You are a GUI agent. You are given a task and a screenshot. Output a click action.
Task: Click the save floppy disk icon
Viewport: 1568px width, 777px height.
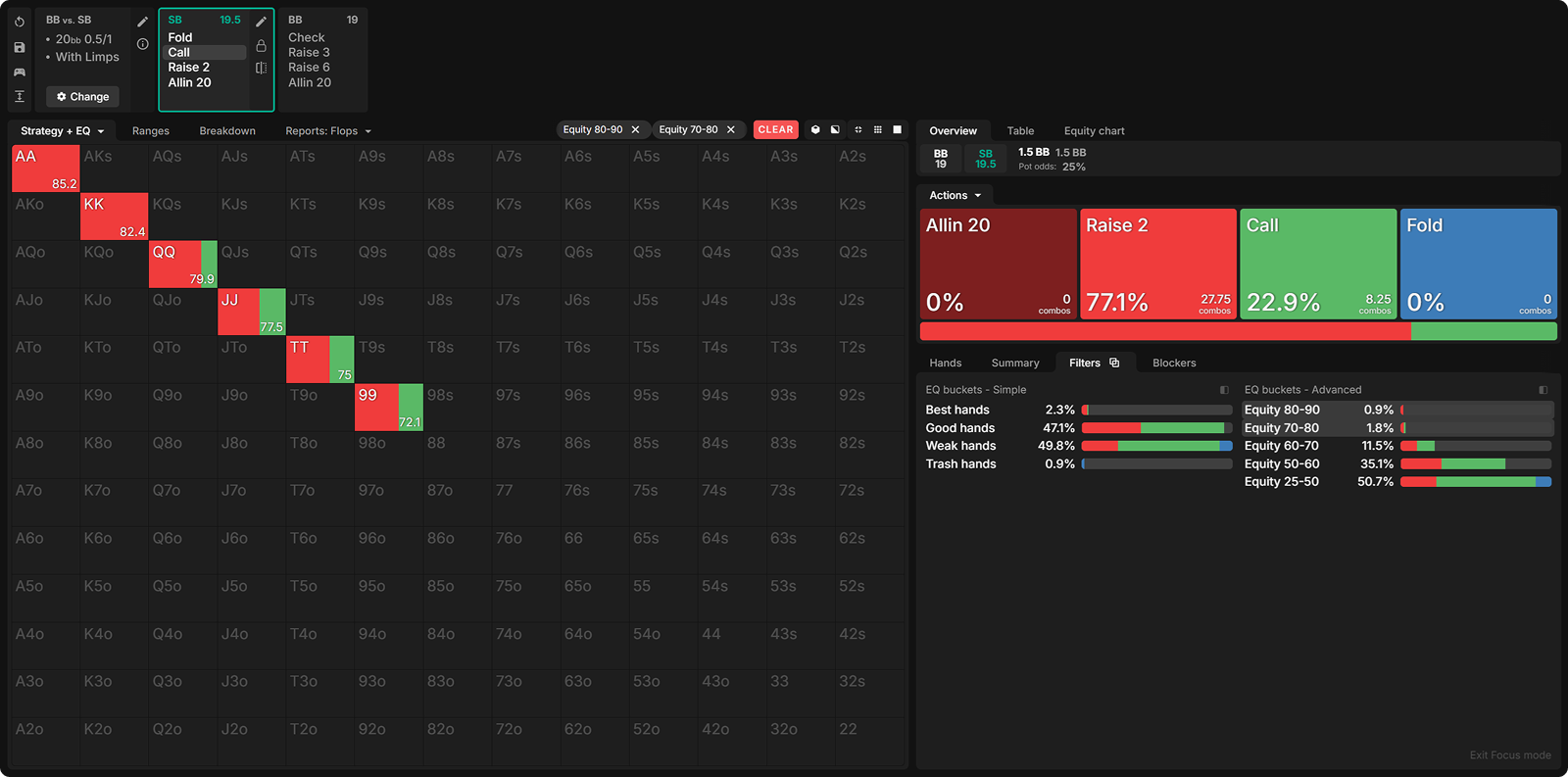[x=20, y=47]
